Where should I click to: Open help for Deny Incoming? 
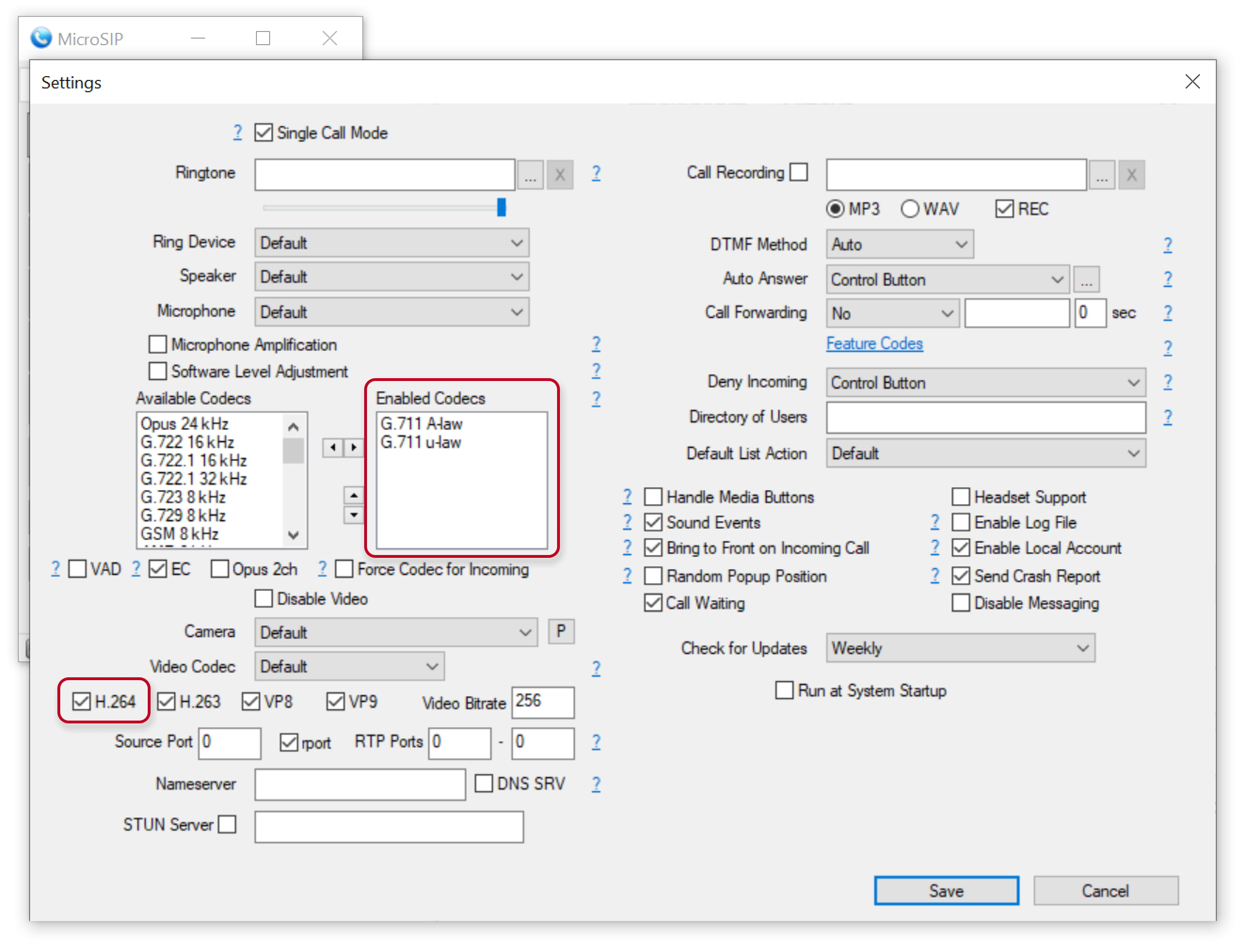(x=1167, y=382)
